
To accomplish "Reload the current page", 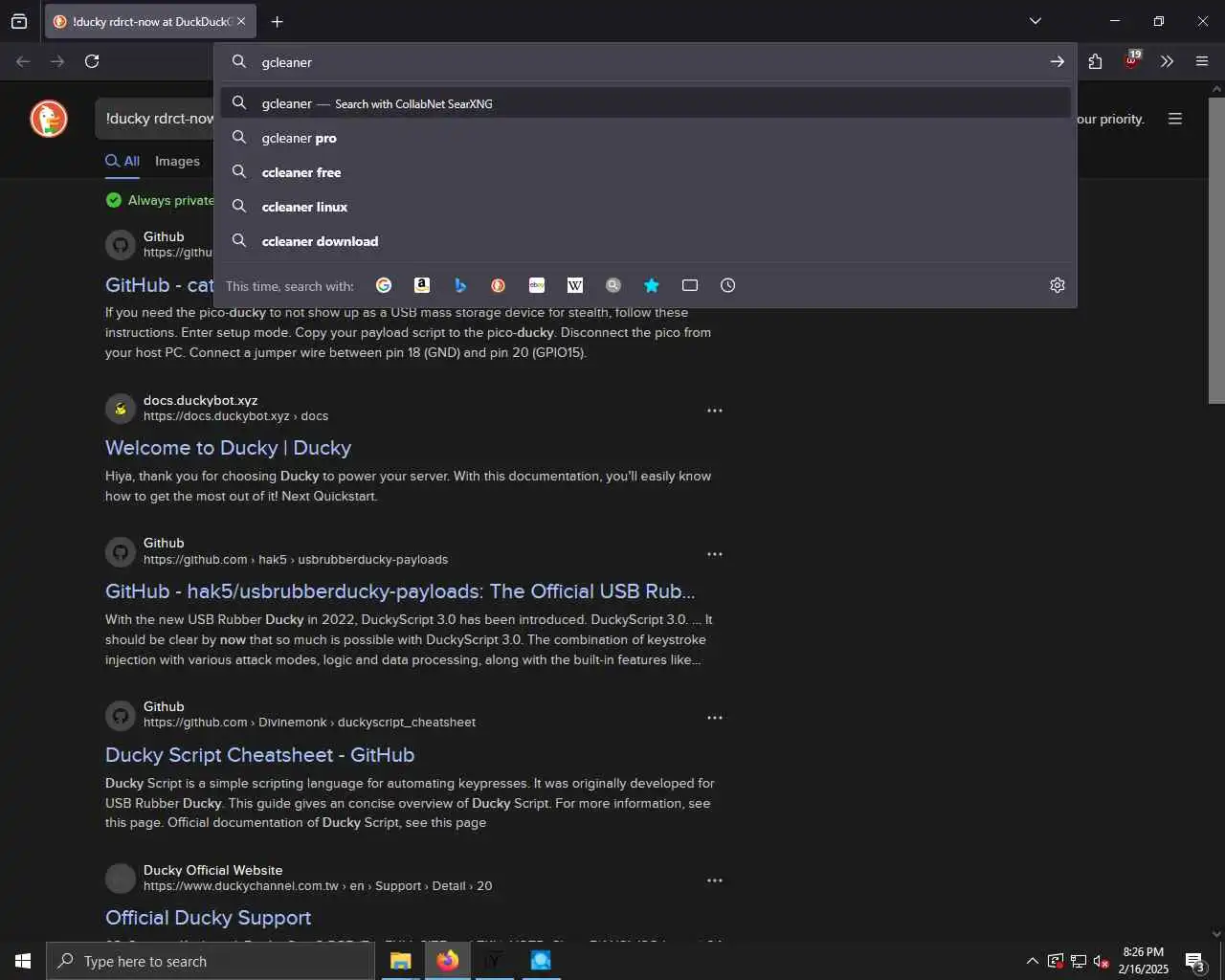I will click(92, 61).
